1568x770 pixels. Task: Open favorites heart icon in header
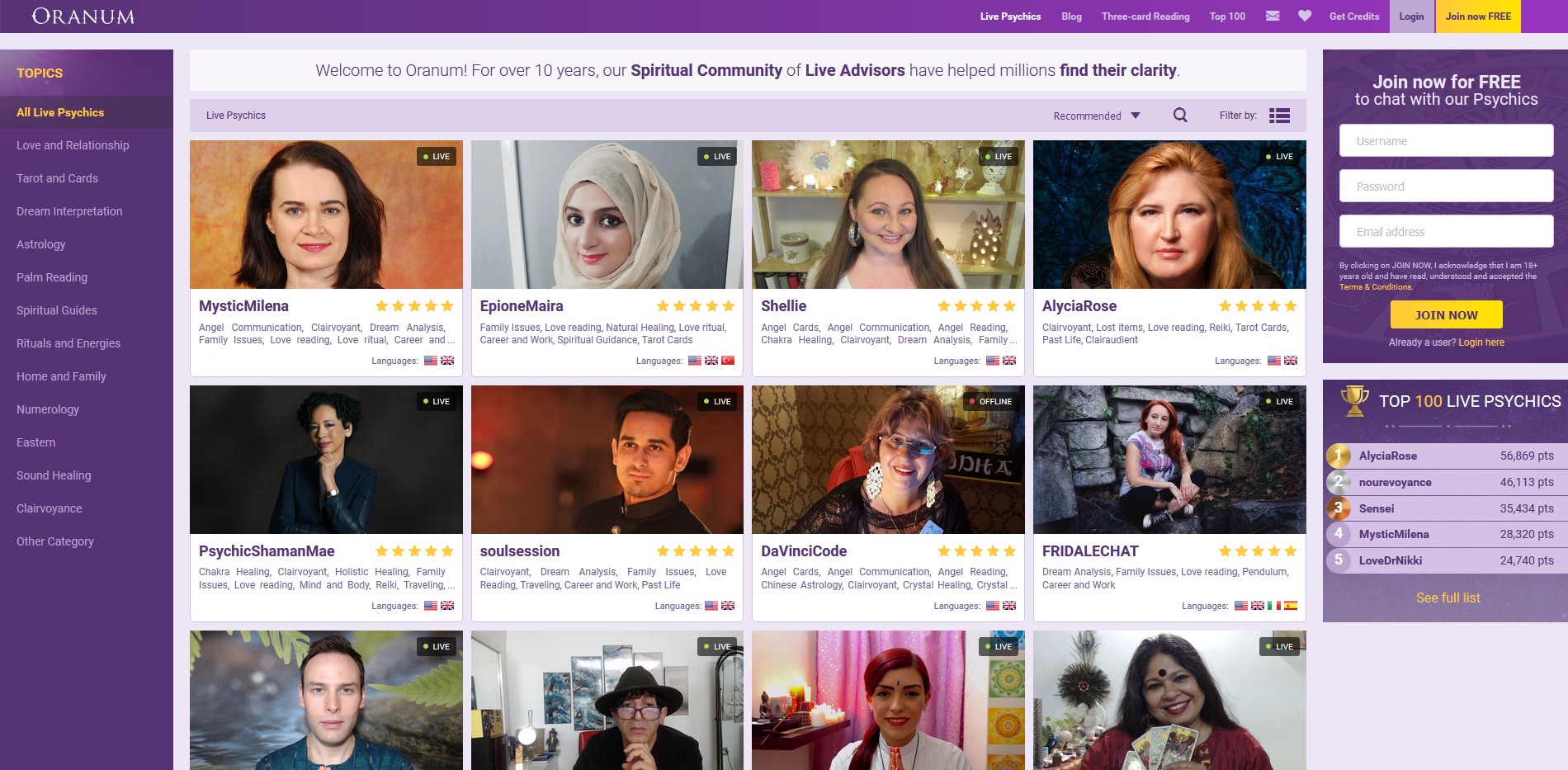(x=1304, y=16)
